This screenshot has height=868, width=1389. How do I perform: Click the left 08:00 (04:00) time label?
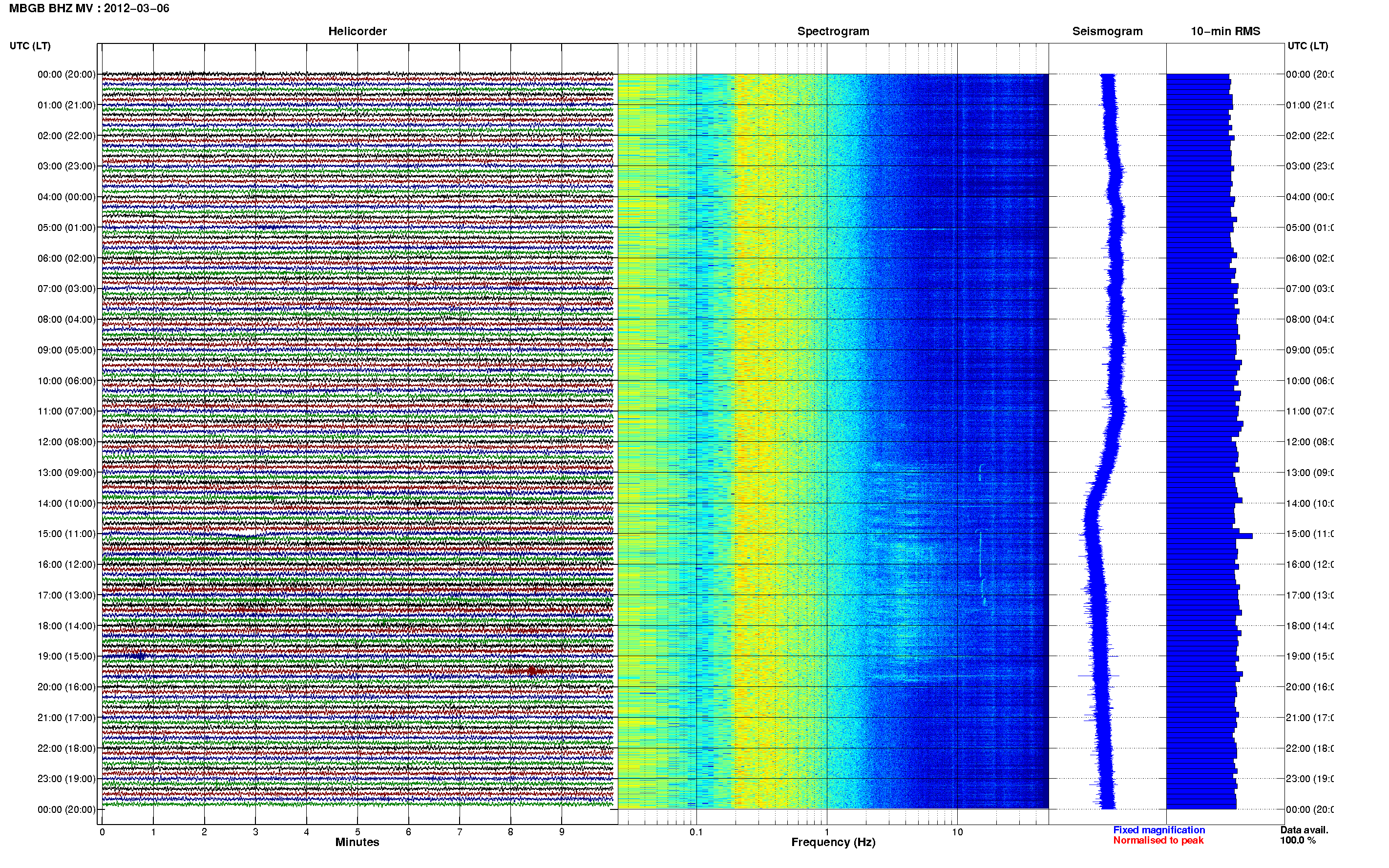point(66,319)
